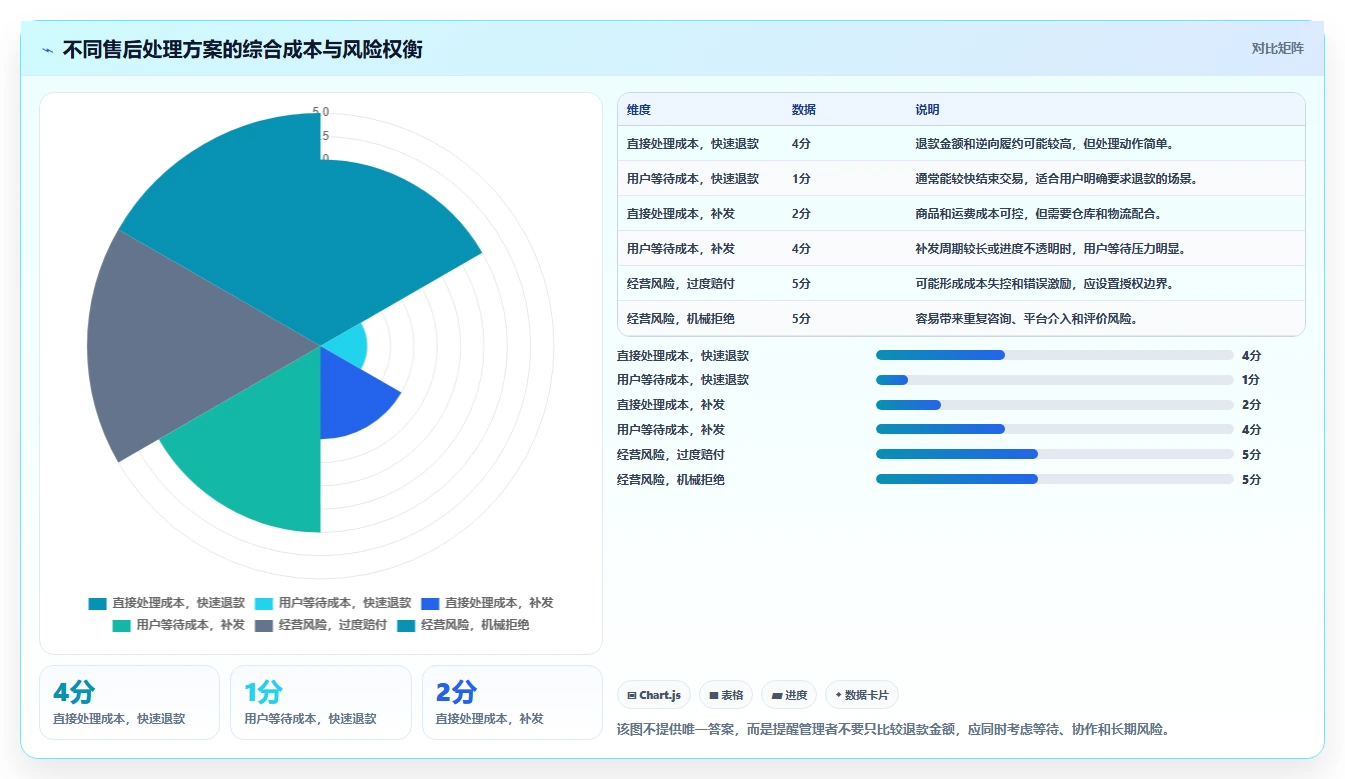Image resolution: width=1345 pixels, height=779 pixels.
Task: Click table row cell 用户等待成本，快速退款
Action: click(693, 179)
